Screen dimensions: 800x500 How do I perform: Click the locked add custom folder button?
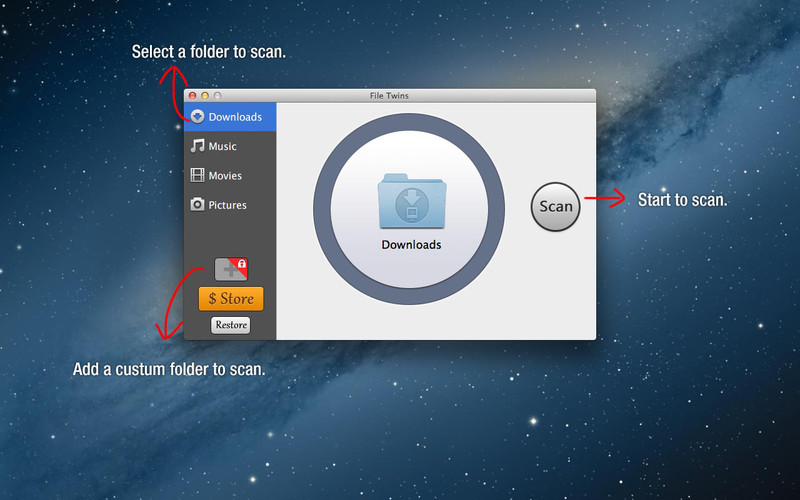(231, 269)
